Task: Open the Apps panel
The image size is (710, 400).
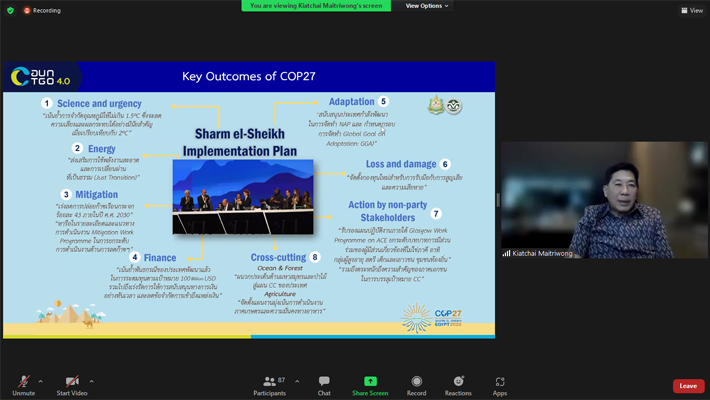Action: pyautogui.click(x=500, y=386)
